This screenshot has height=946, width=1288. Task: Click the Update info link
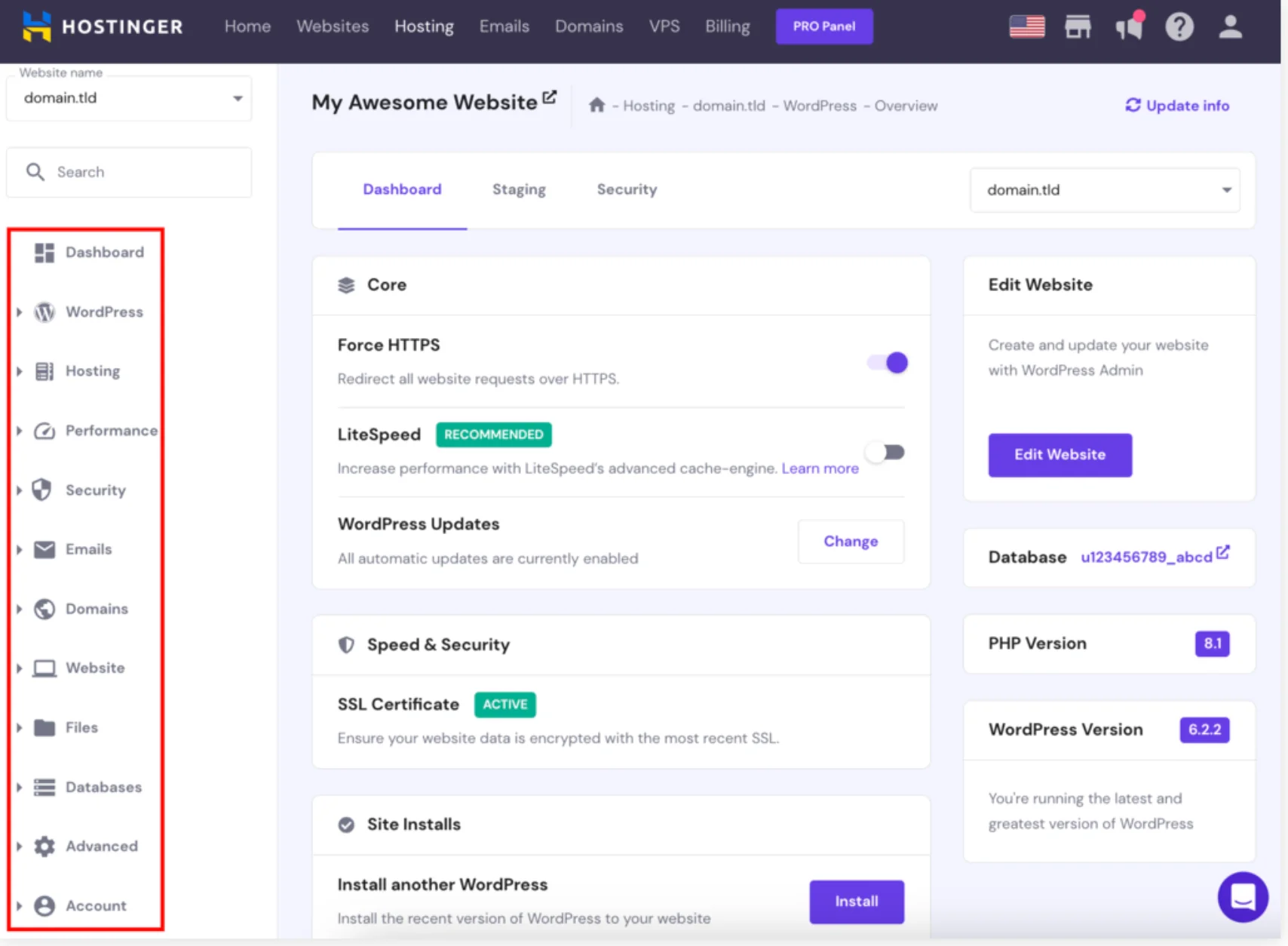coord(1177,106)
